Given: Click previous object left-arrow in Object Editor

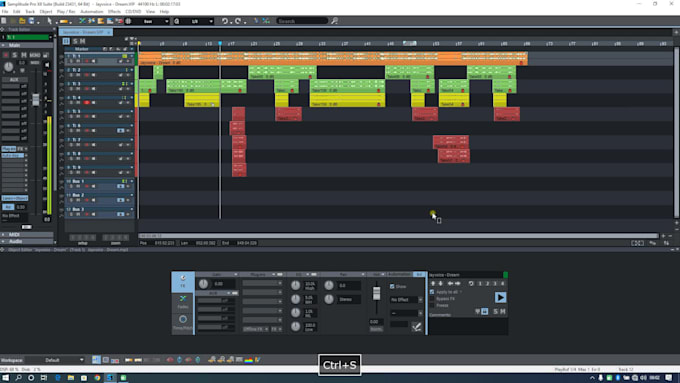Looking at the screenshot, I should (x=450, y=283).
